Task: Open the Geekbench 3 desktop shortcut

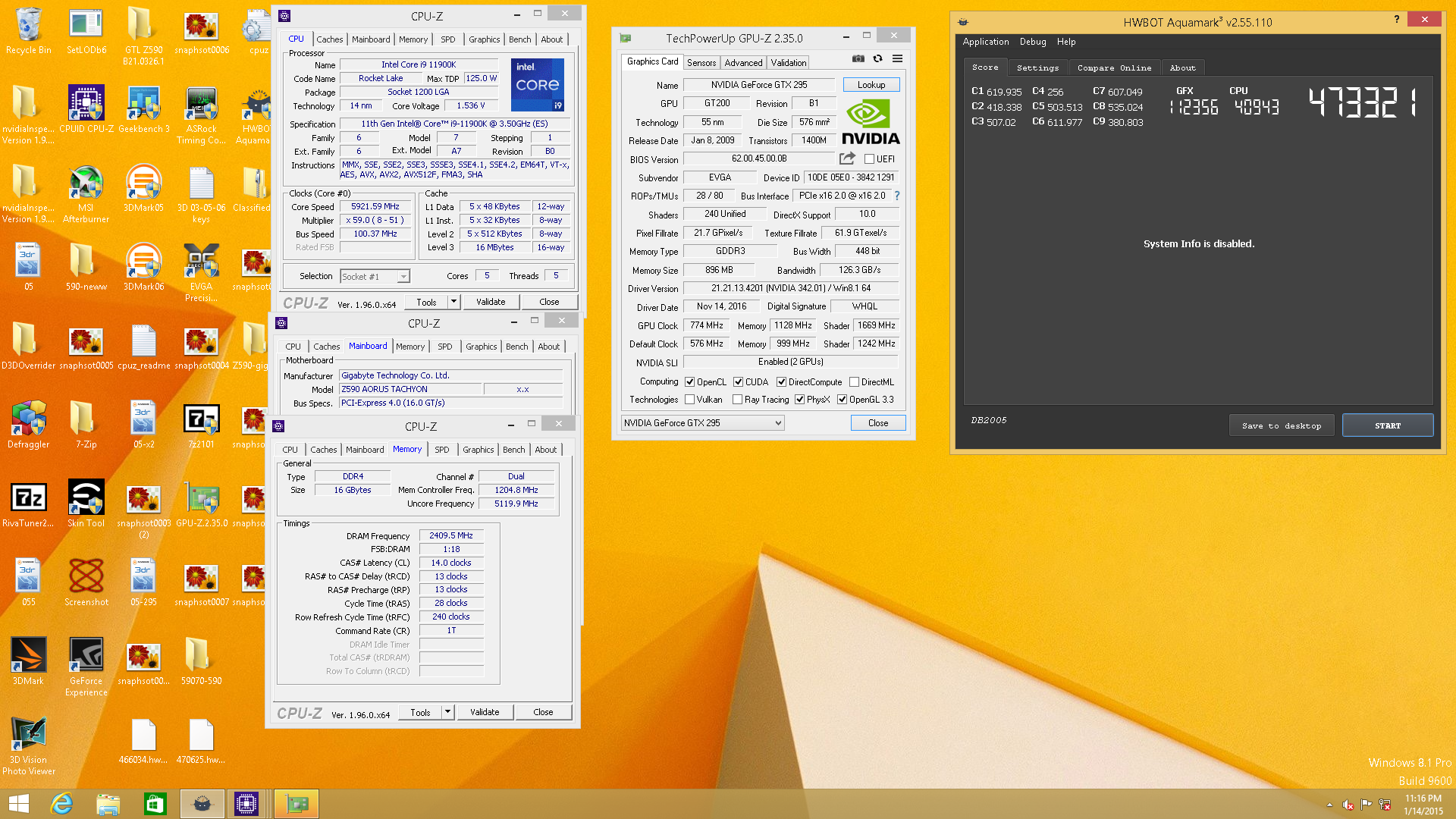Action: coord(143,109)
